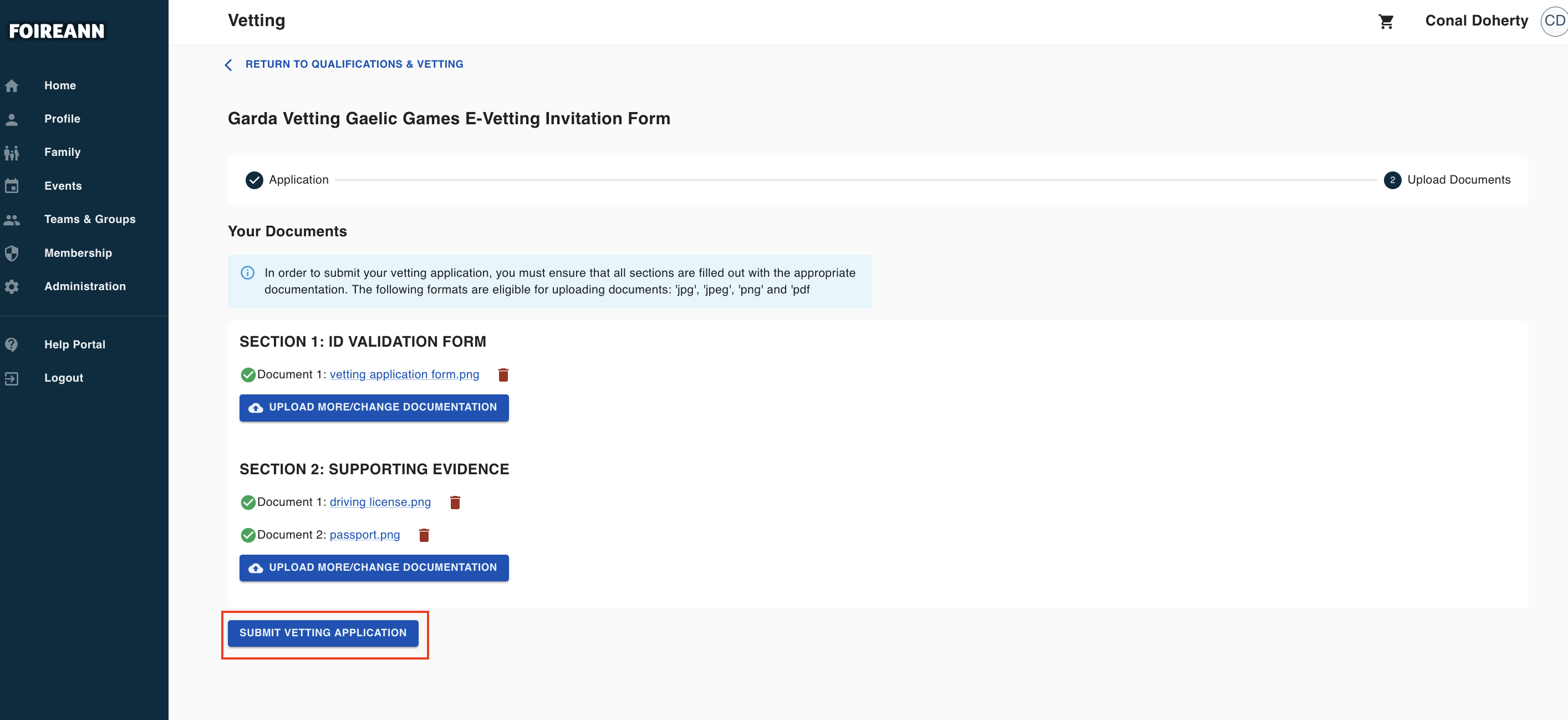The width and height of the screenshot is (1568, 720).
Task: Open passport.png document link
Action: pyautogui.click(x=365, y=535)
